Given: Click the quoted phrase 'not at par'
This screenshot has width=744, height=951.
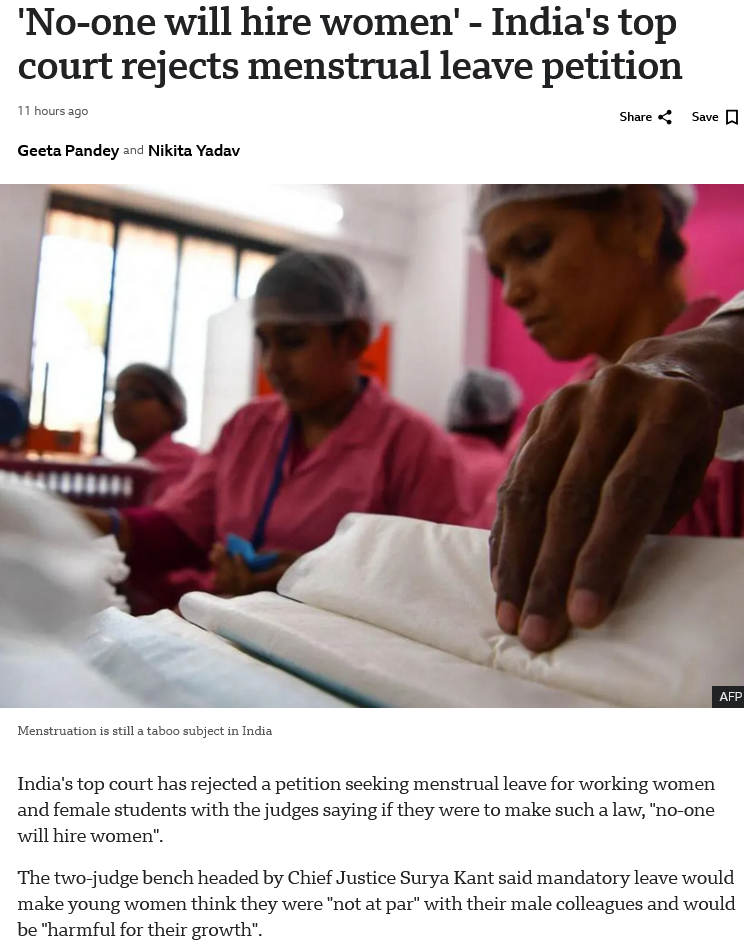Looking at the screenshot, I should (372, 904).
